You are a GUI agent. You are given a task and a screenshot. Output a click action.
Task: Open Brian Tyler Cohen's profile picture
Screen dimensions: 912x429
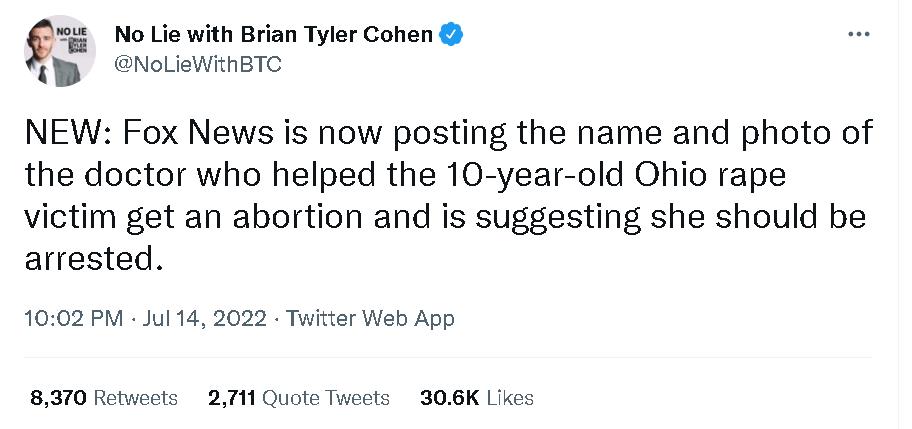point(59,50)
